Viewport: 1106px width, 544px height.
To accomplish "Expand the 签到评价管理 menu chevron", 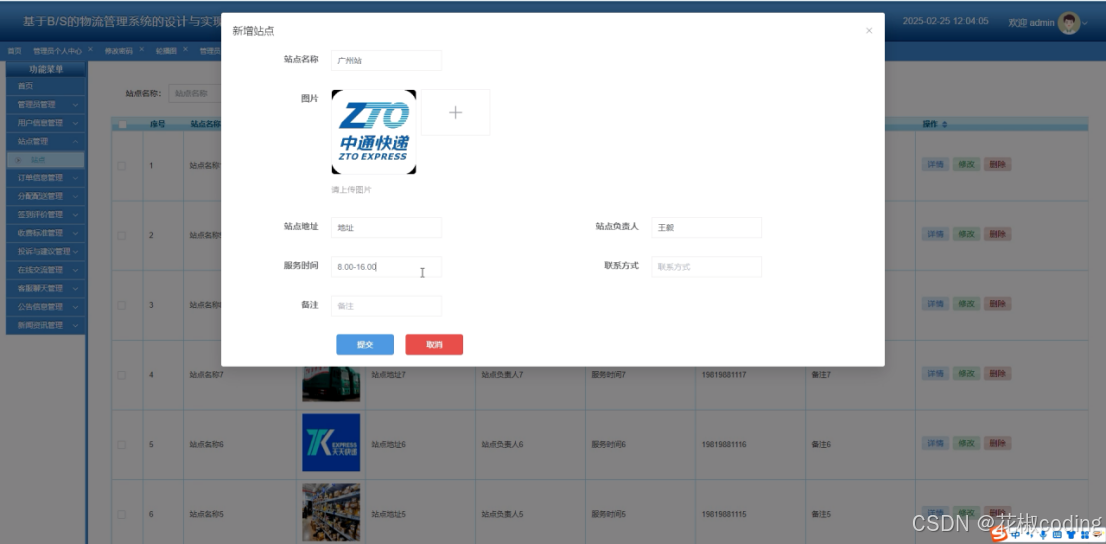I will point(75,214).
